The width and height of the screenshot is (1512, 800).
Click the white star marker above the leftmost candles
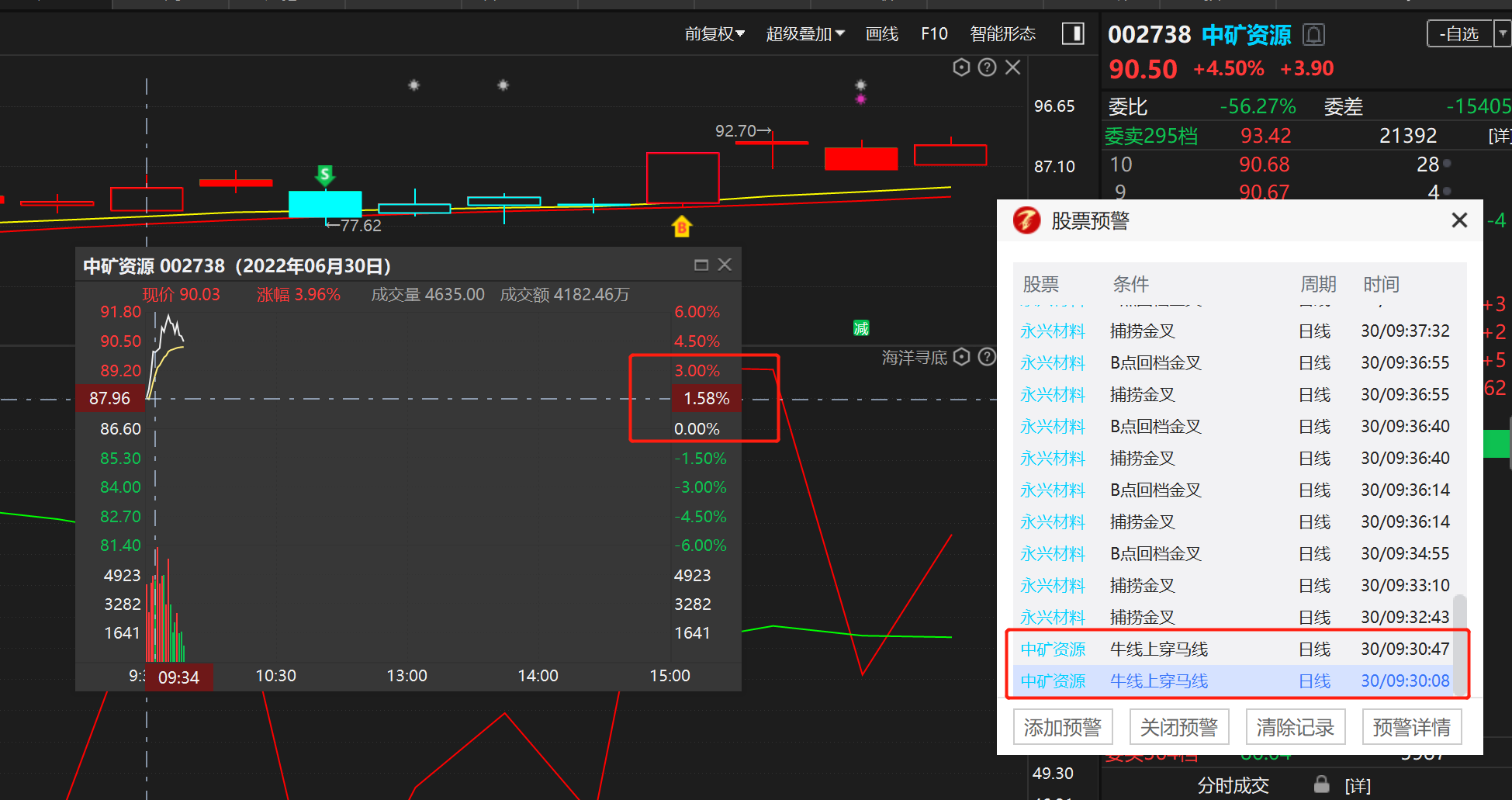click(x=414, y=85)
